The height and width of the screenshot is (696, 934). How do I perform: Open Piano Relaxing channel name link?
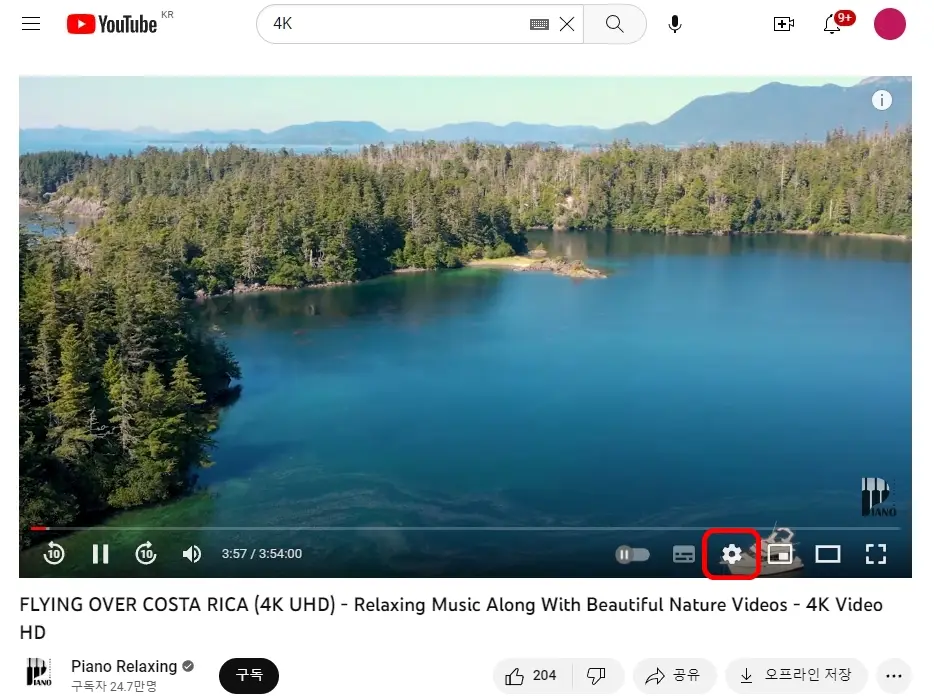tap(124, 666)
